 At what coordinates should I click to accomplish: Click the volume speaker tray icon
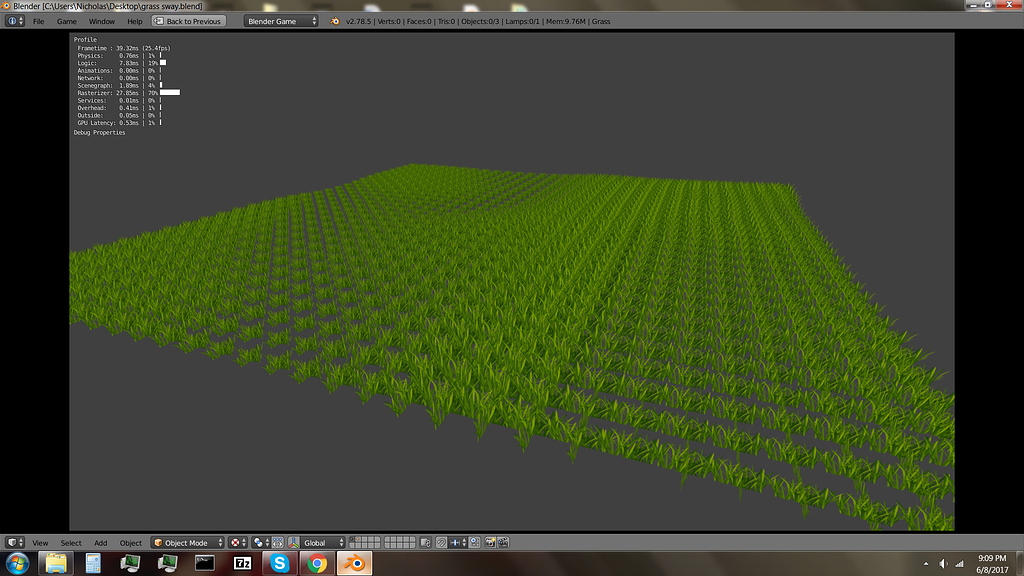[943, 564]
